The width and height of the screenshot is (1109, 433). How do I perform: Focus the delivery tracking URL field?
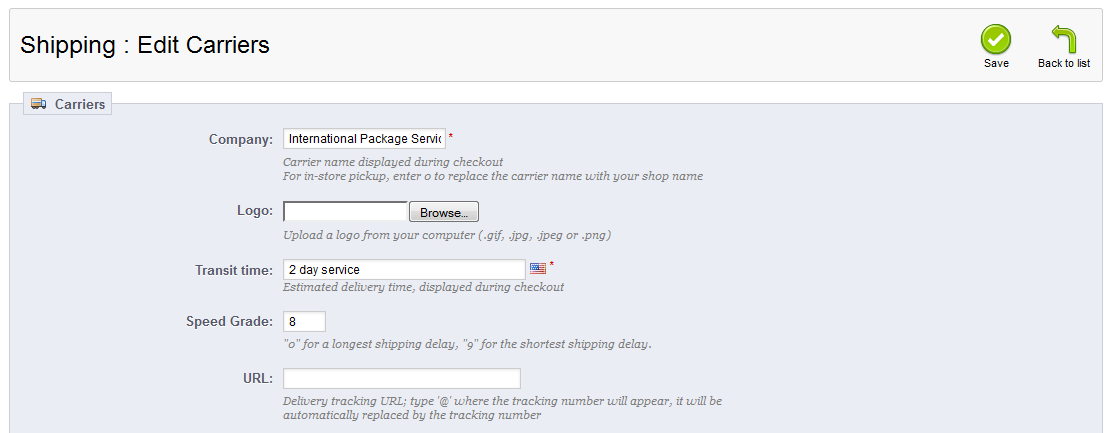coord(402,378)
